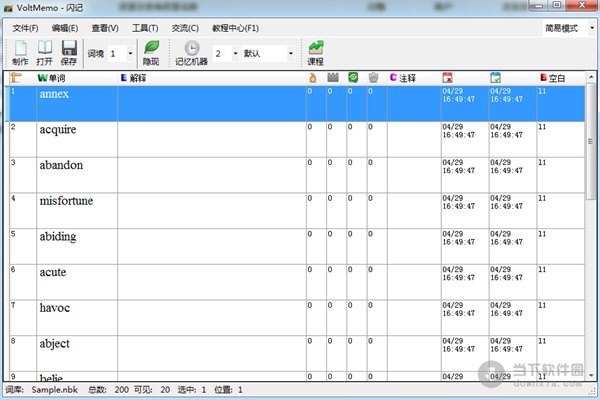
Task: Sort by the E 解释 column header
Action: 134,78
